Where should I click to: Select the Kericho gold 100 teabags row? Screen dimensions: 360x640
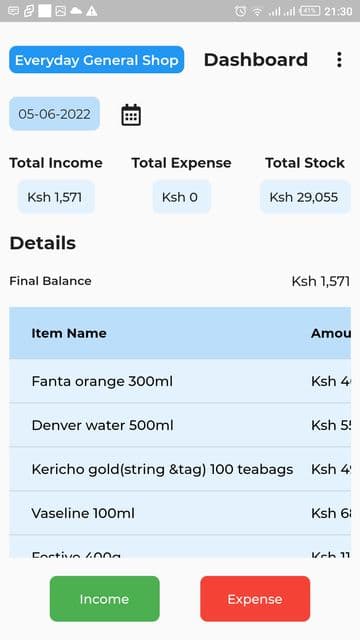[x=180, y=469]
